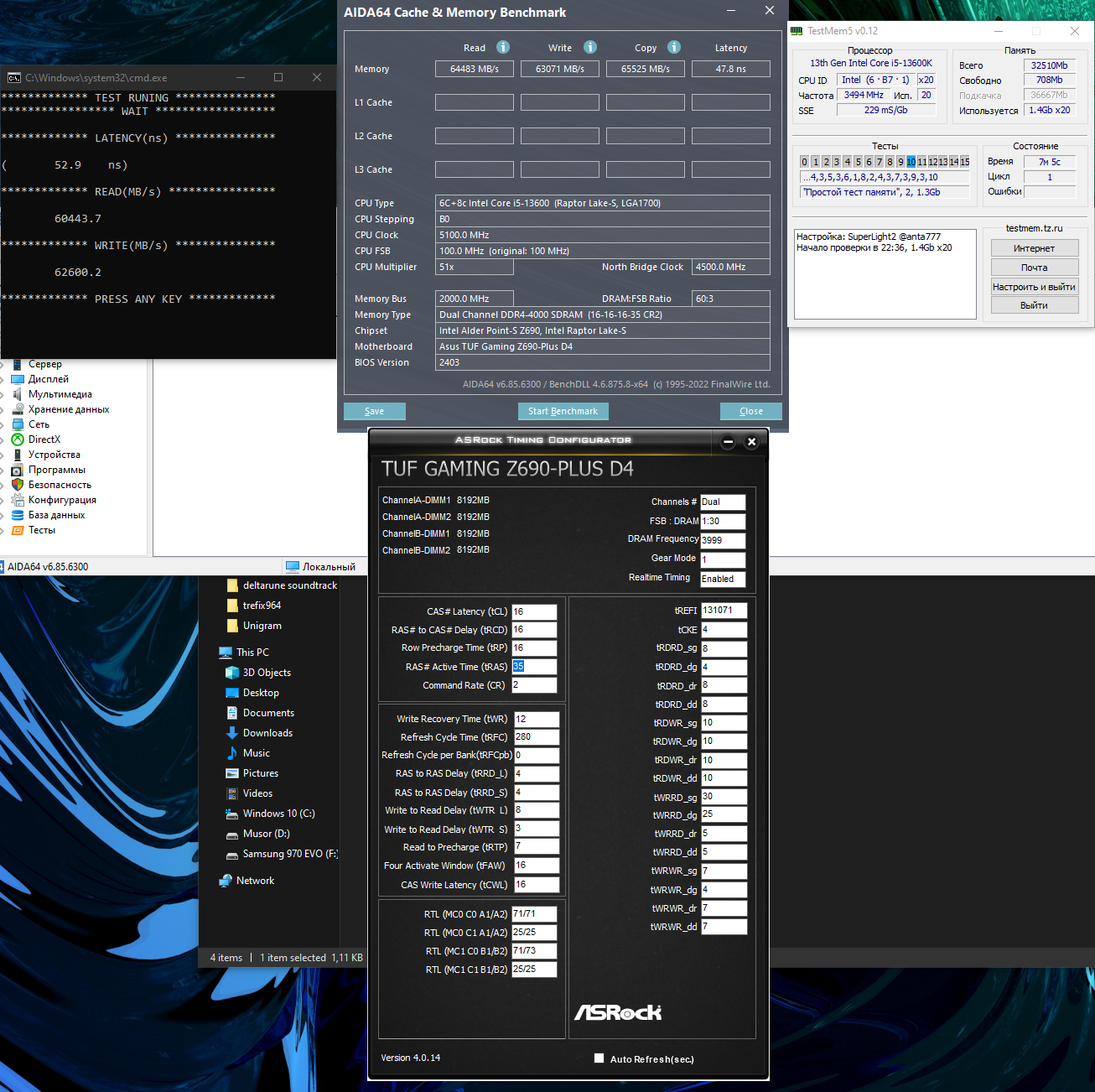Click the cmd.exe title bar icon
The height and width of the screenshot is (1092, 1095).
coord(14,77)
